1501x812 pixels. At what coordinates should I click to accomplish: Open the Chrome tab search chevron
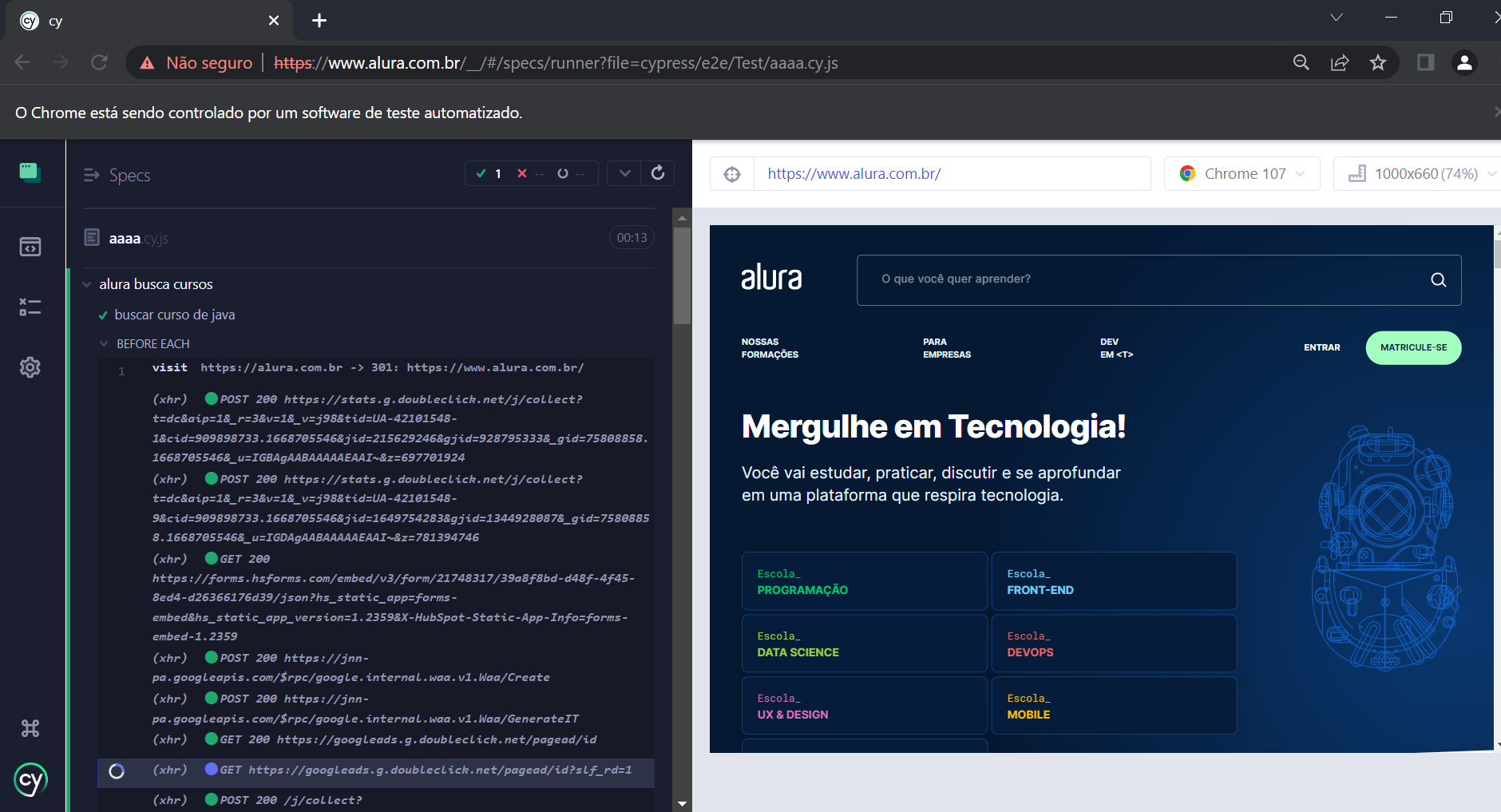[1337, 18]
